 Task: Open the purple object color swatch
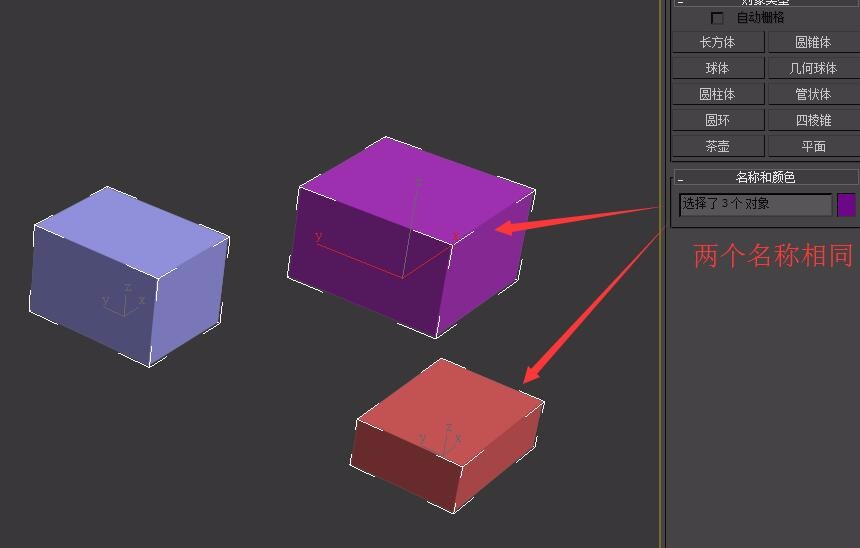846,204
